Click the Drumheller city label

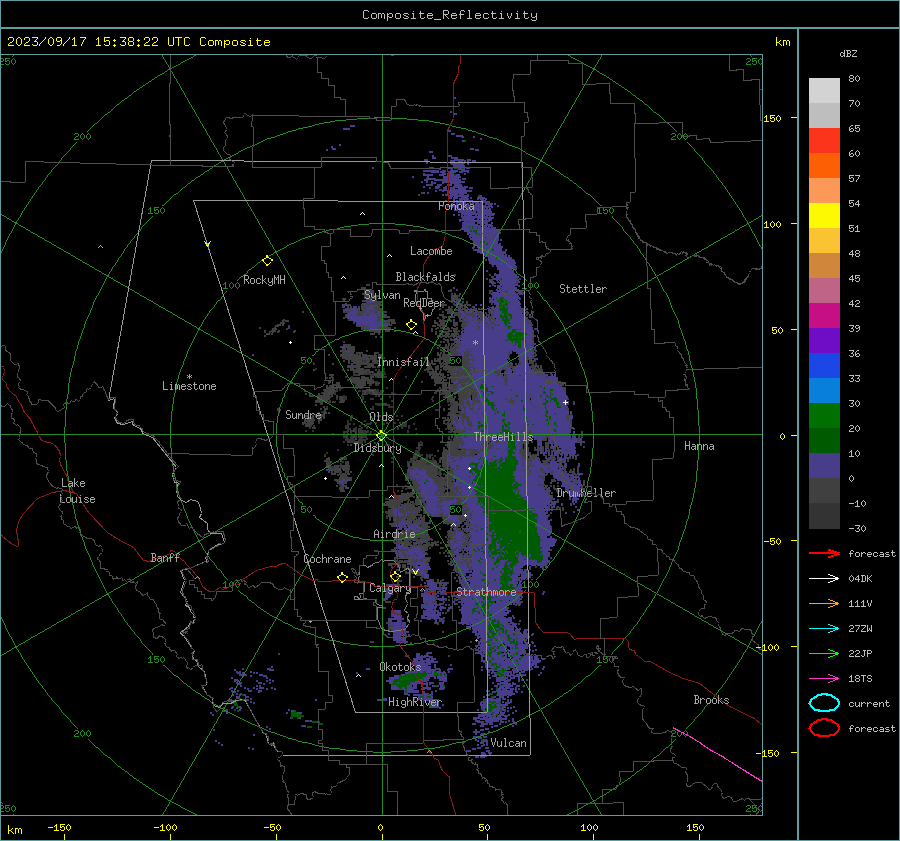pos(586,493)
